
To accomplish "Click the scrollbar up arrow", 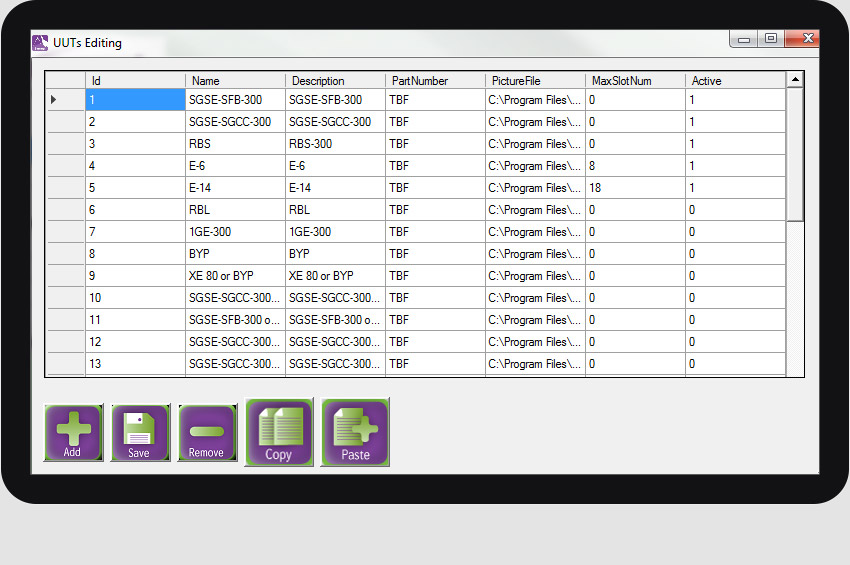I will pos(795,79).
